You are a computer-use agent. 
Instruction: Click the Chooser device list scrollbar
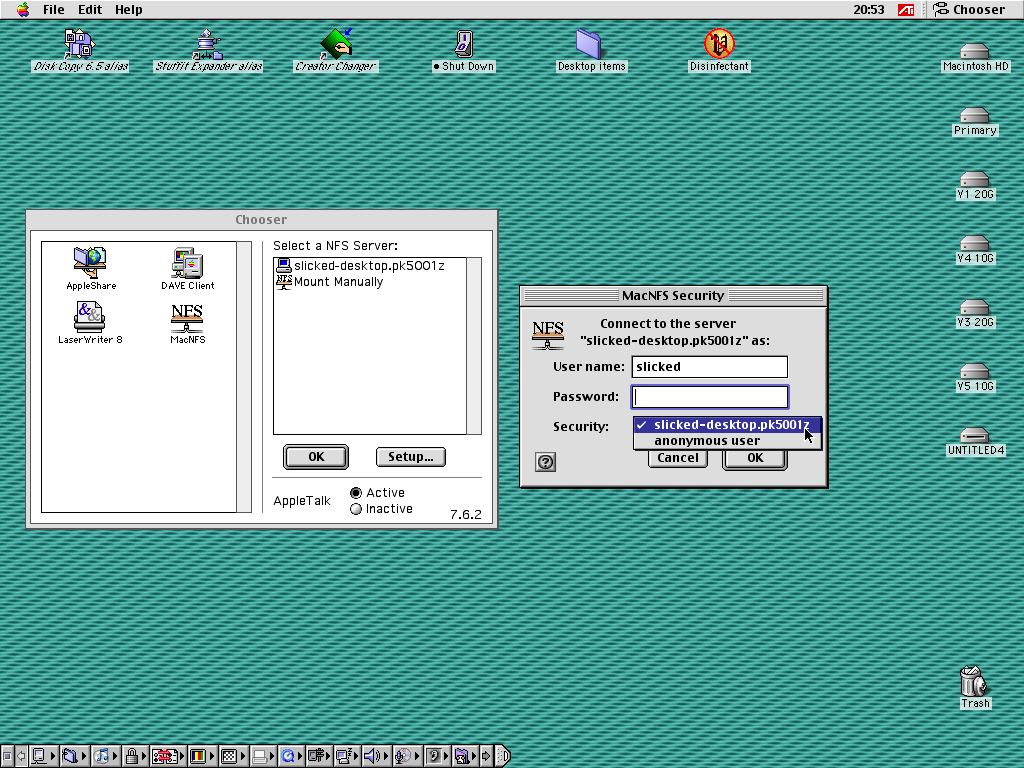(x=244, y=377)
